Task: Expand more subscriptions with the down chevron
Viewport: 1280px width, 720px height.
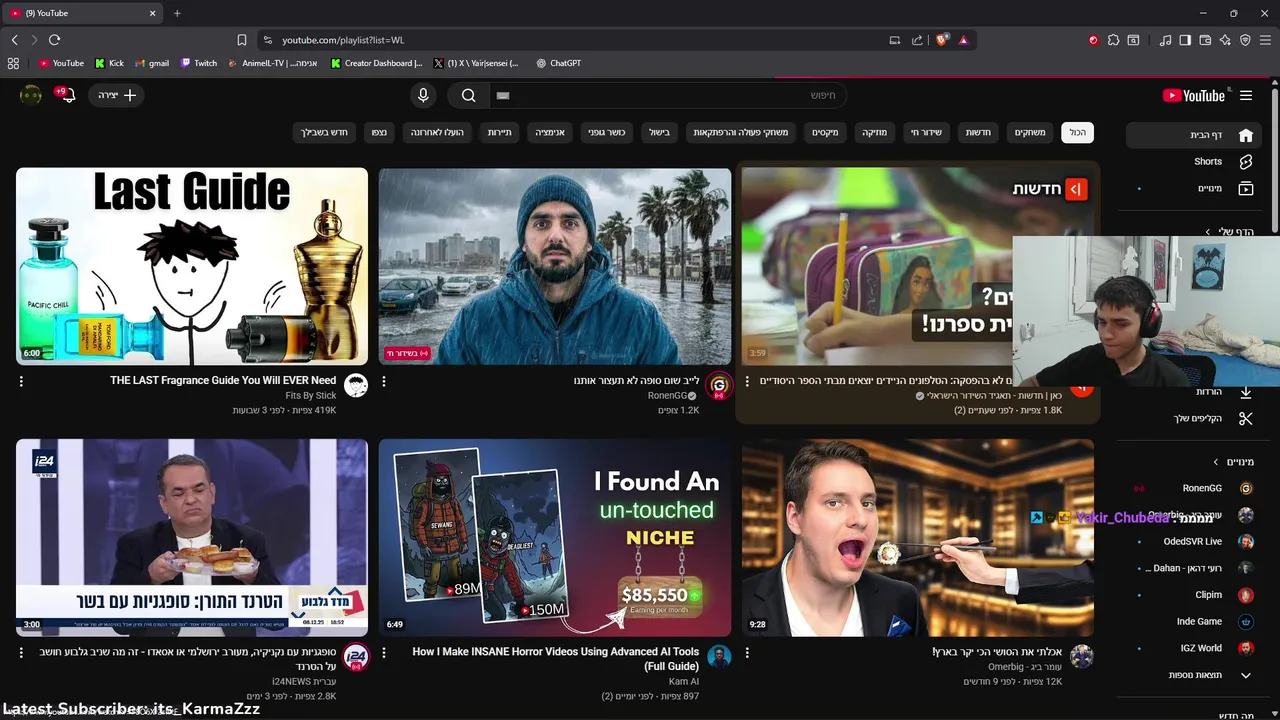Action: click(x=1245, y=675)
